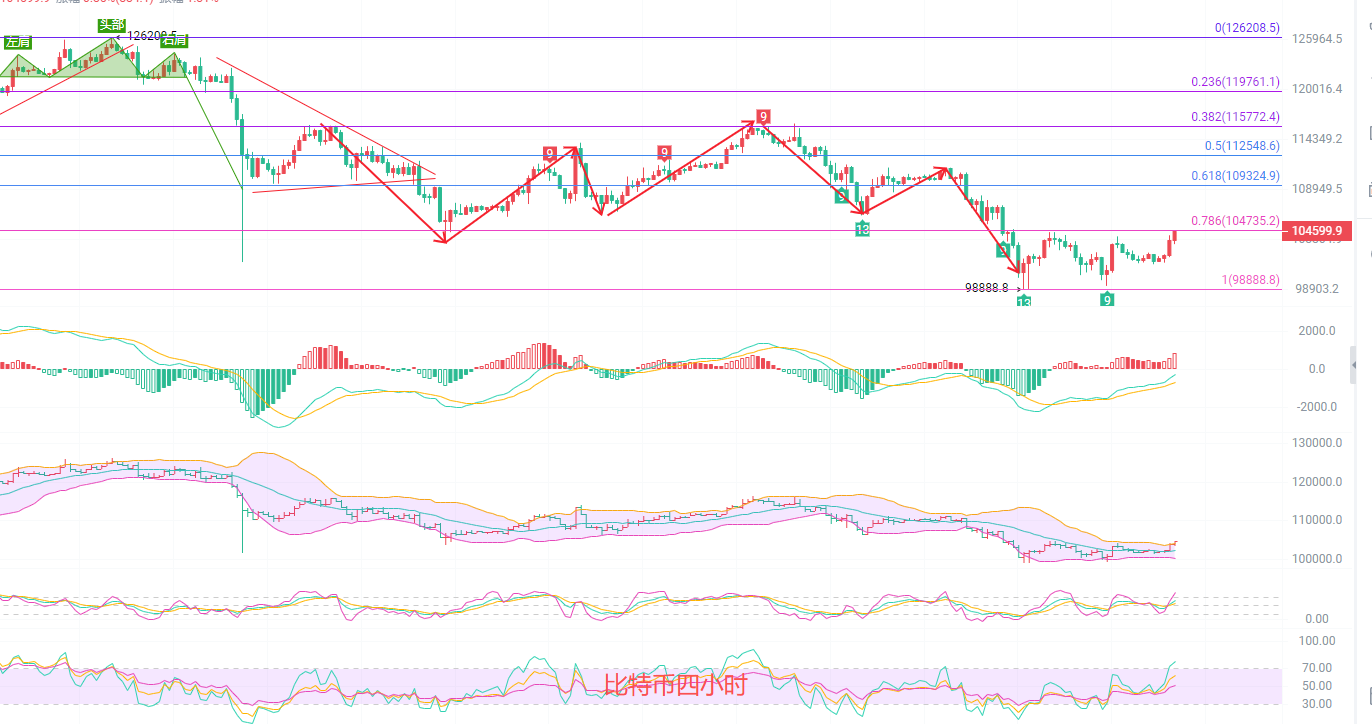Select the 0.5(112548.6) Fibonacci label
Viewport: 1372px width, 724px height.
click(1240, 146)
